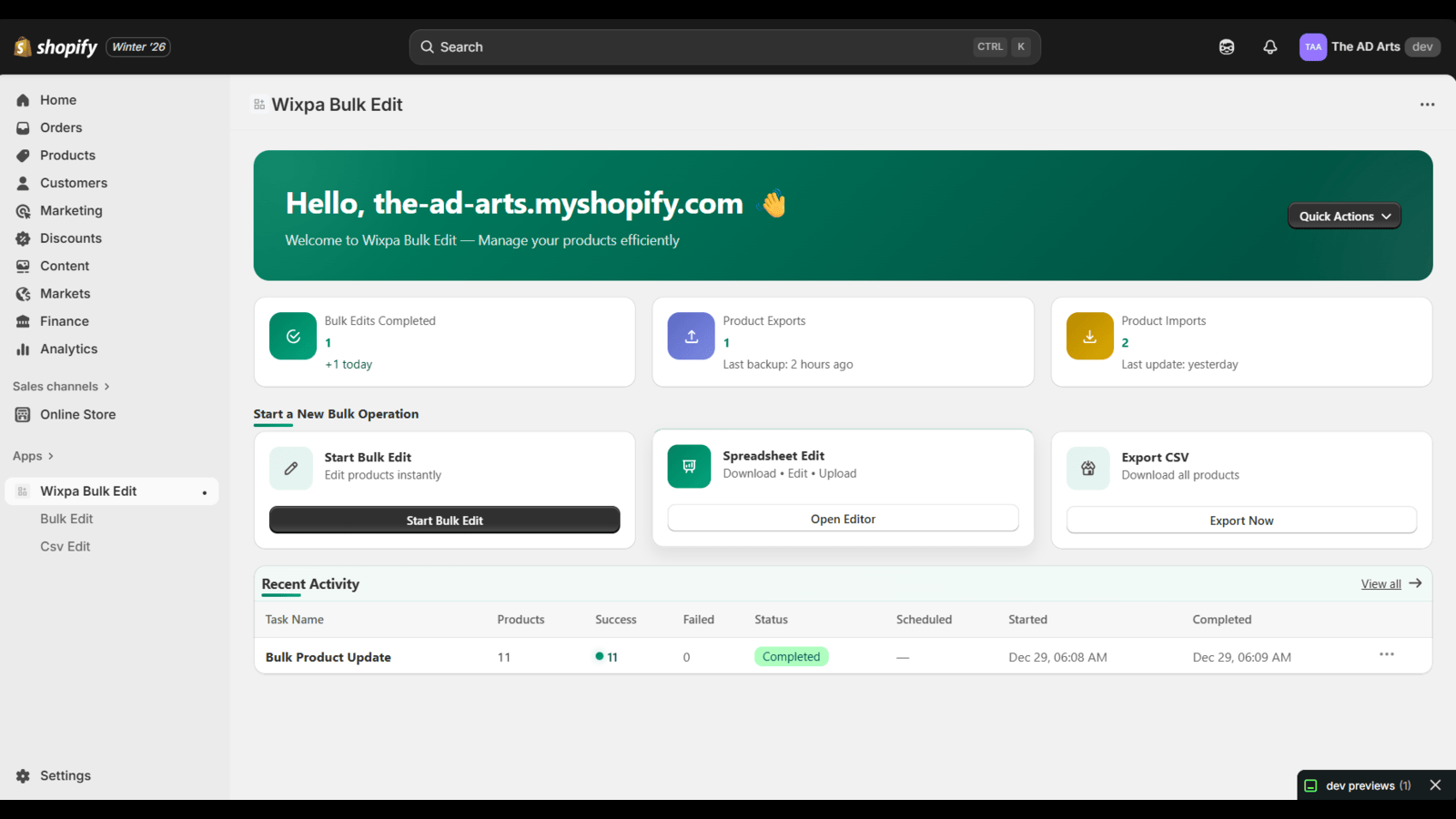Click the Start Bulk Edit pencil icon
This screenshot has height=819, width=1456.
coord(291,469)
